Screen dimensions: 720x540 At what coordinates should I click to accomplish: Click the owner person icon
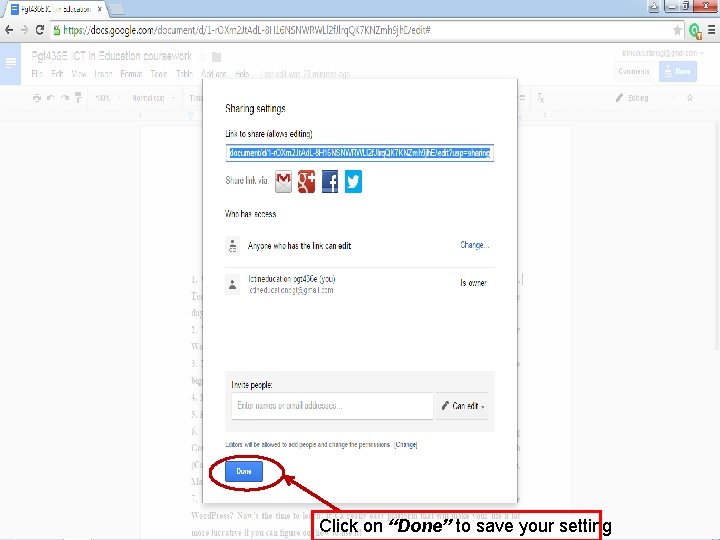click(233, 285)
